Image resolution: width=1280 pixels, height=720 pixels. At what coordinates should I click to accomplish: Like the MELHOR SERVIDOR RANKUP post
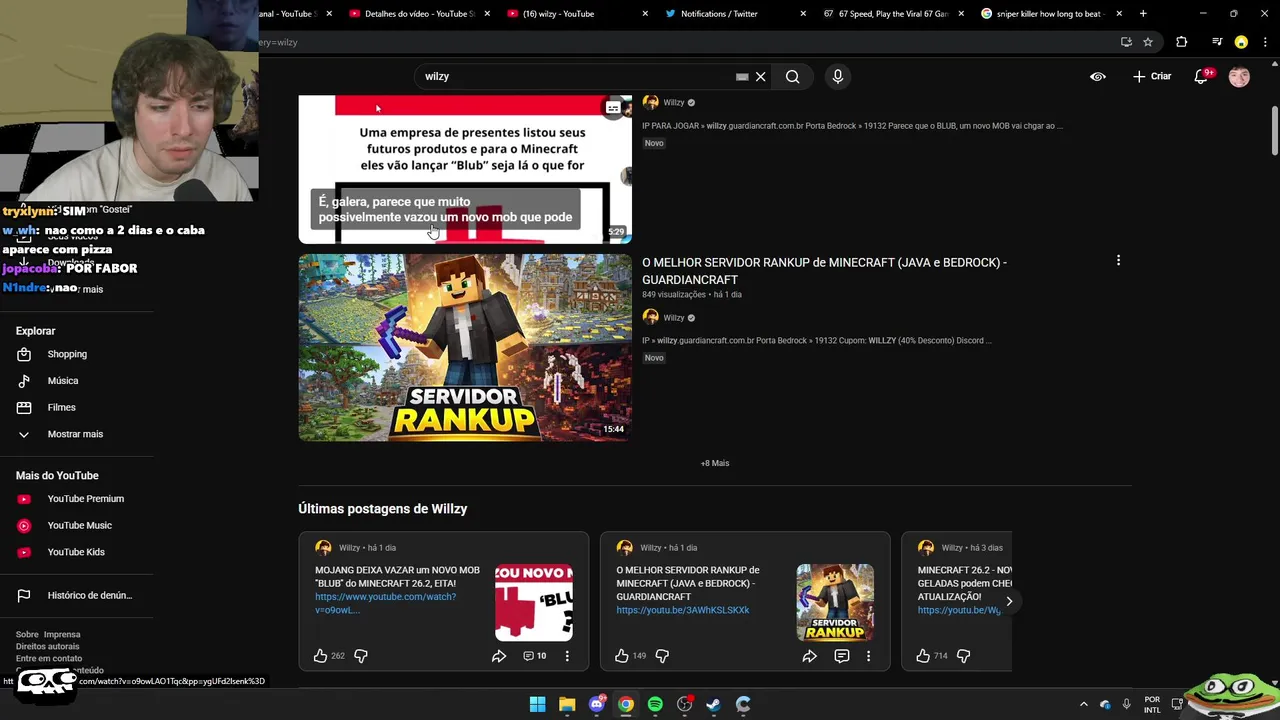point(622,656)
